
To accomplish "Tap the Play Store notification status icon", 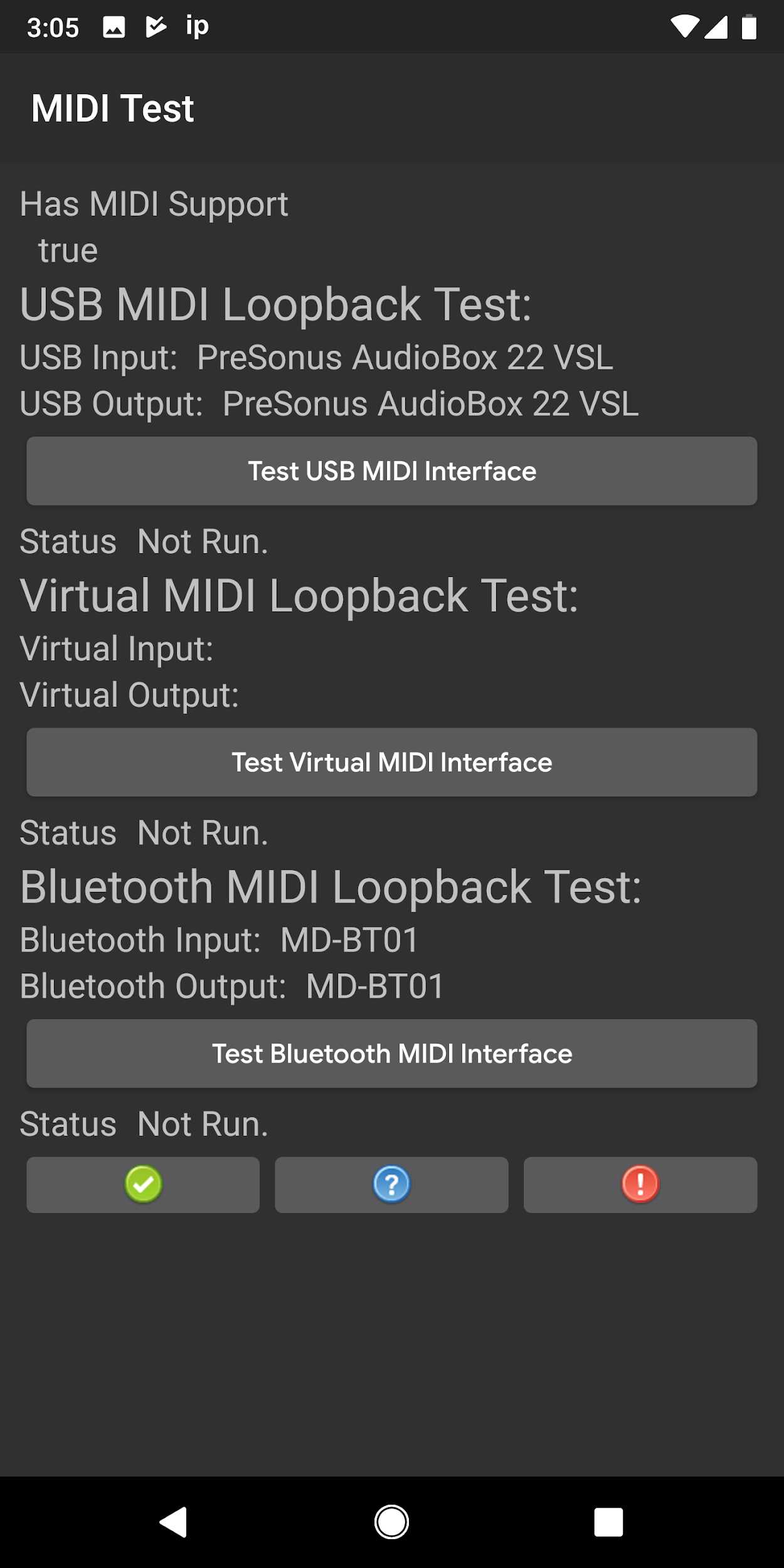I will pos(156,27).
